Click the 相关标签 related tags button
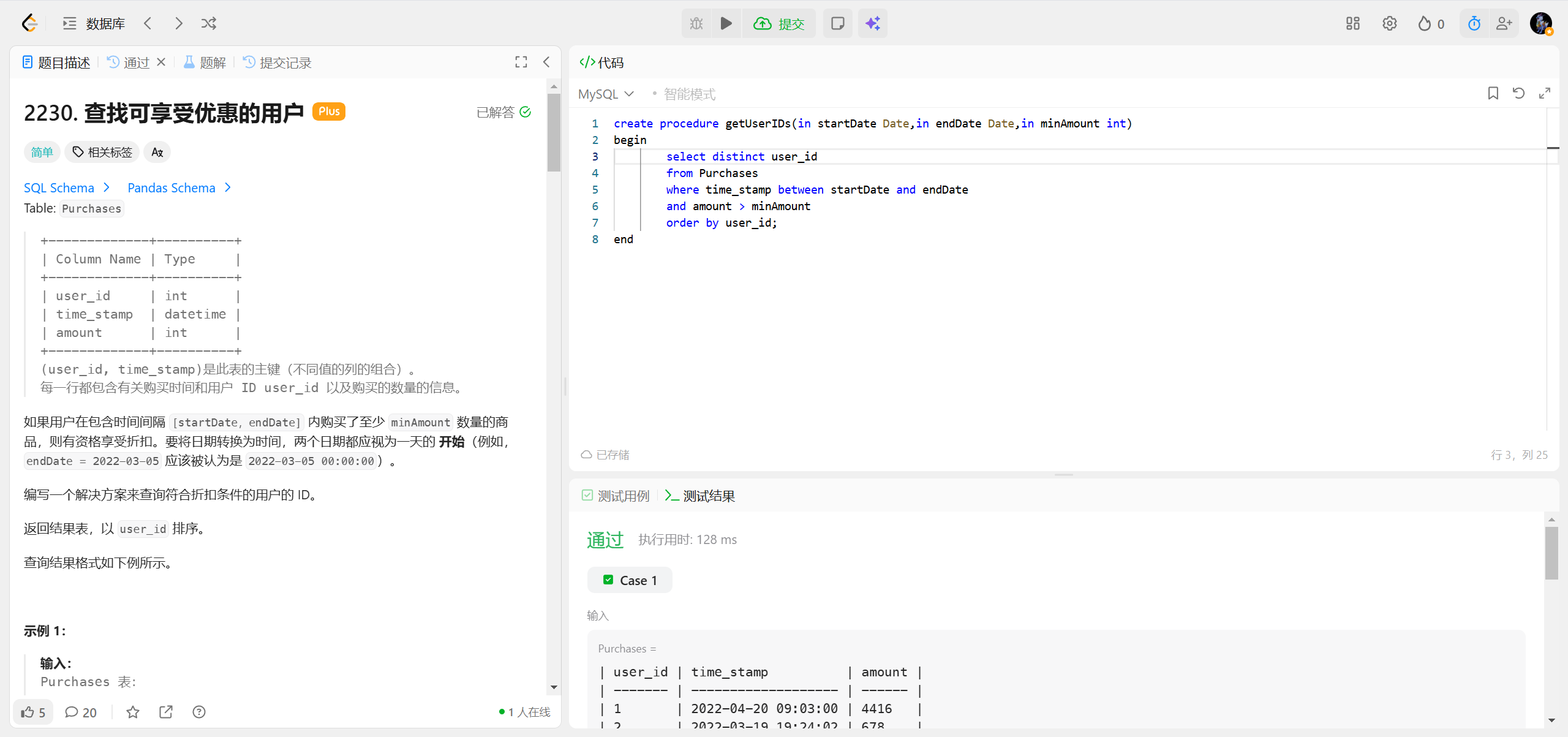The image size is (1568, 737). pyautogui.click(x=102, y=152)
